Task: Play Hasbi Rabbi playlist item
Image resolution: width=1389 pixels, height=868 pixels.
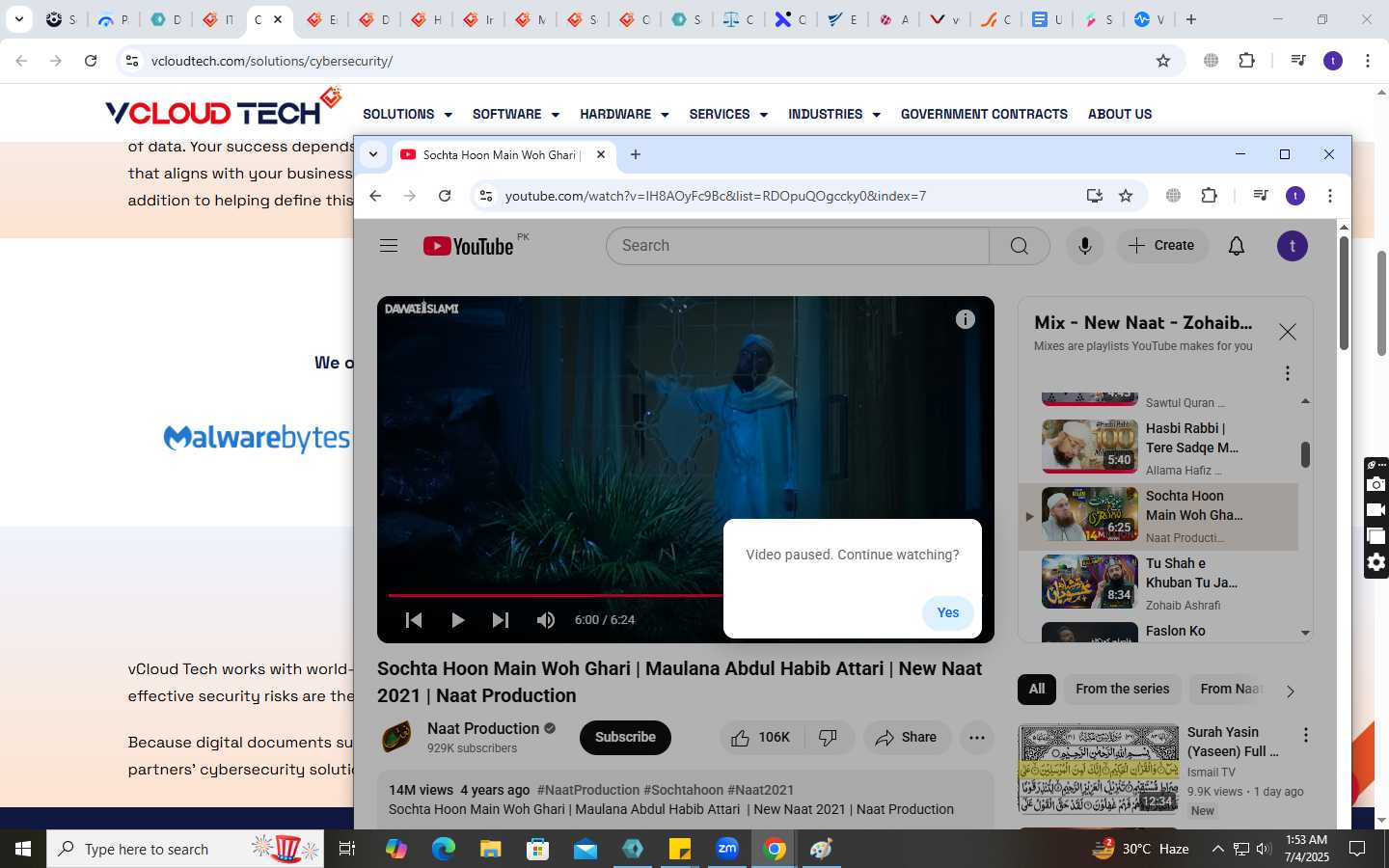Action: point(1158,448)
